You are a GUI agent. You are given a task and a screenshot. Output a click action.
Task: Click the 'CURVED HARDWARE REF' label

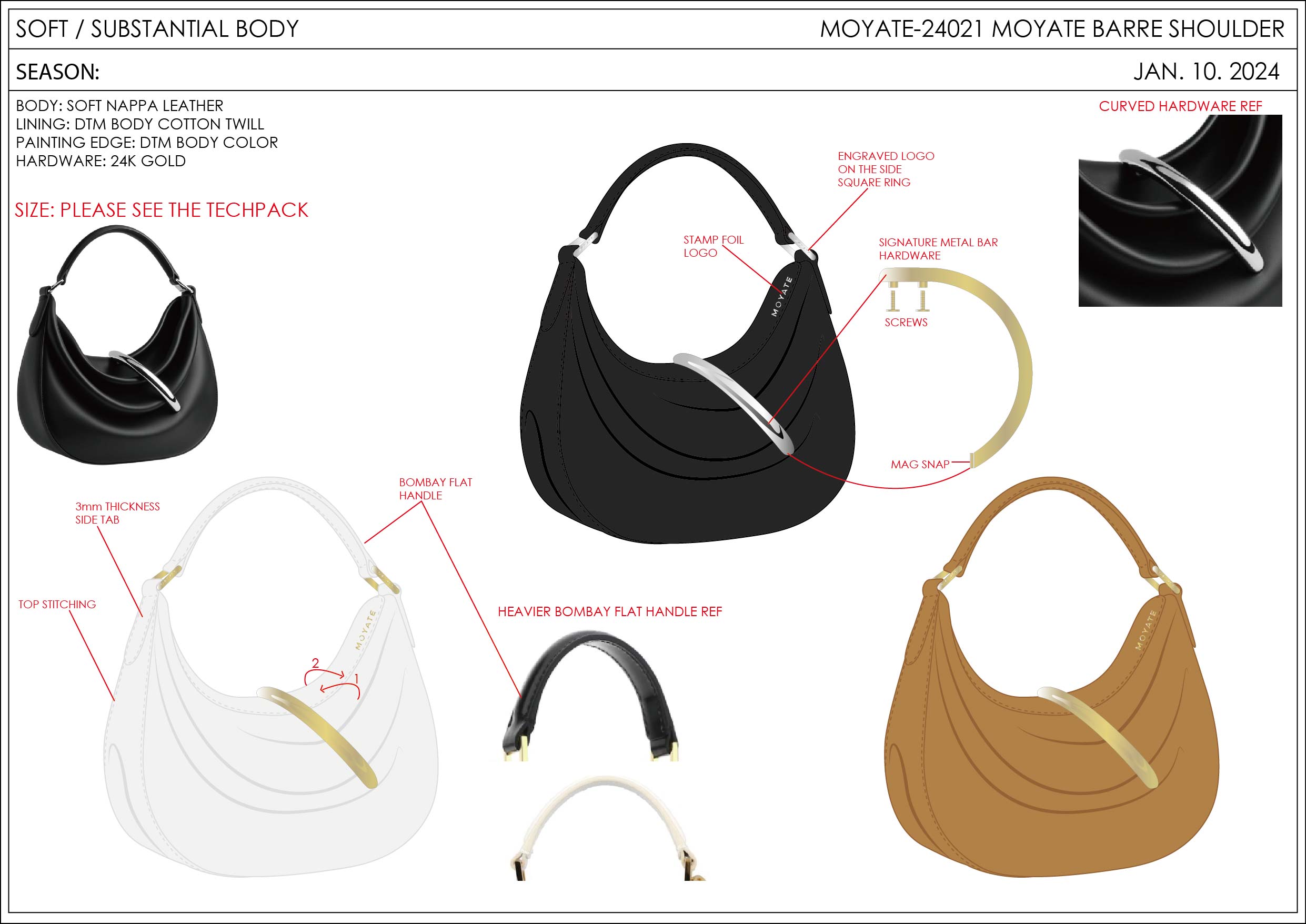(x=1180, y=106)
